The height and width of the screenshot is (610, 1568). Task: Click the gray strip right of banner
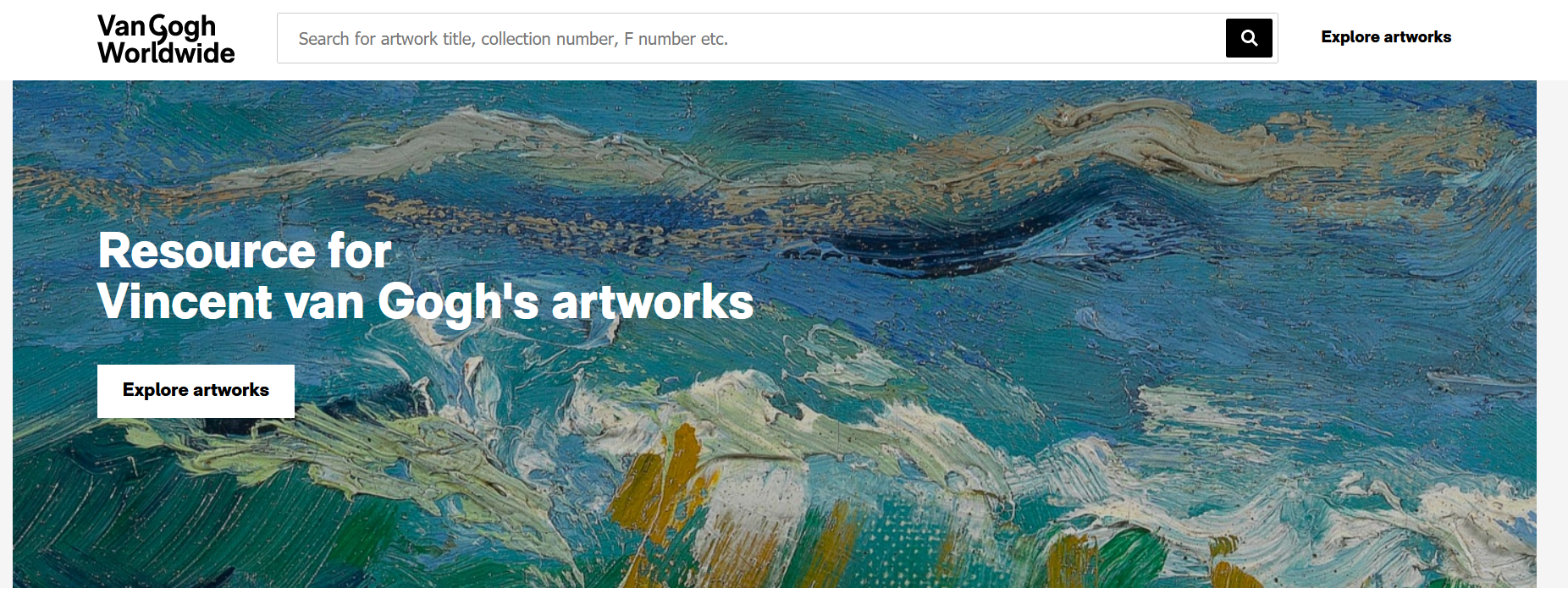click(1552, 334)
